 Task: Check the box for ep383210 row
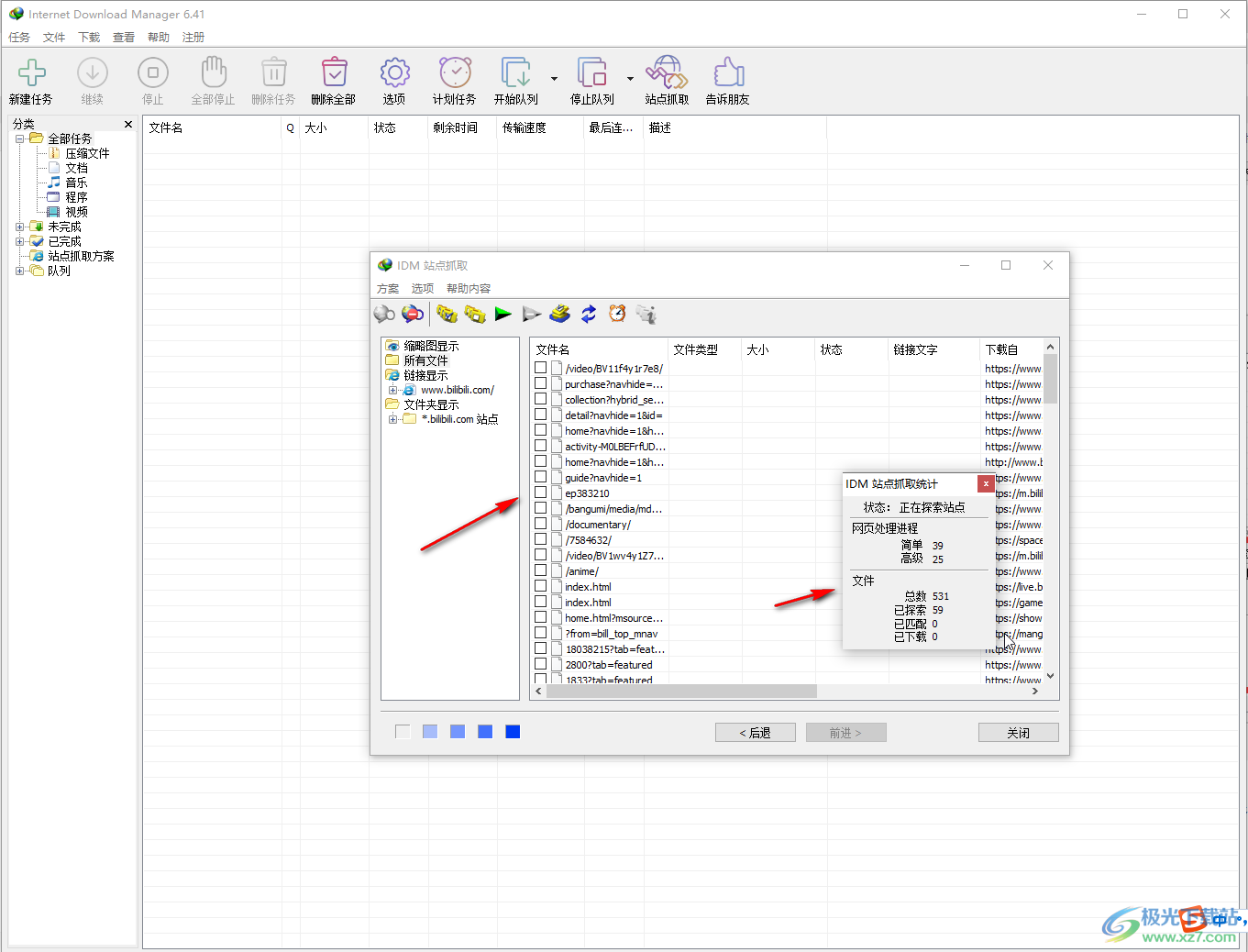point(541,493)
